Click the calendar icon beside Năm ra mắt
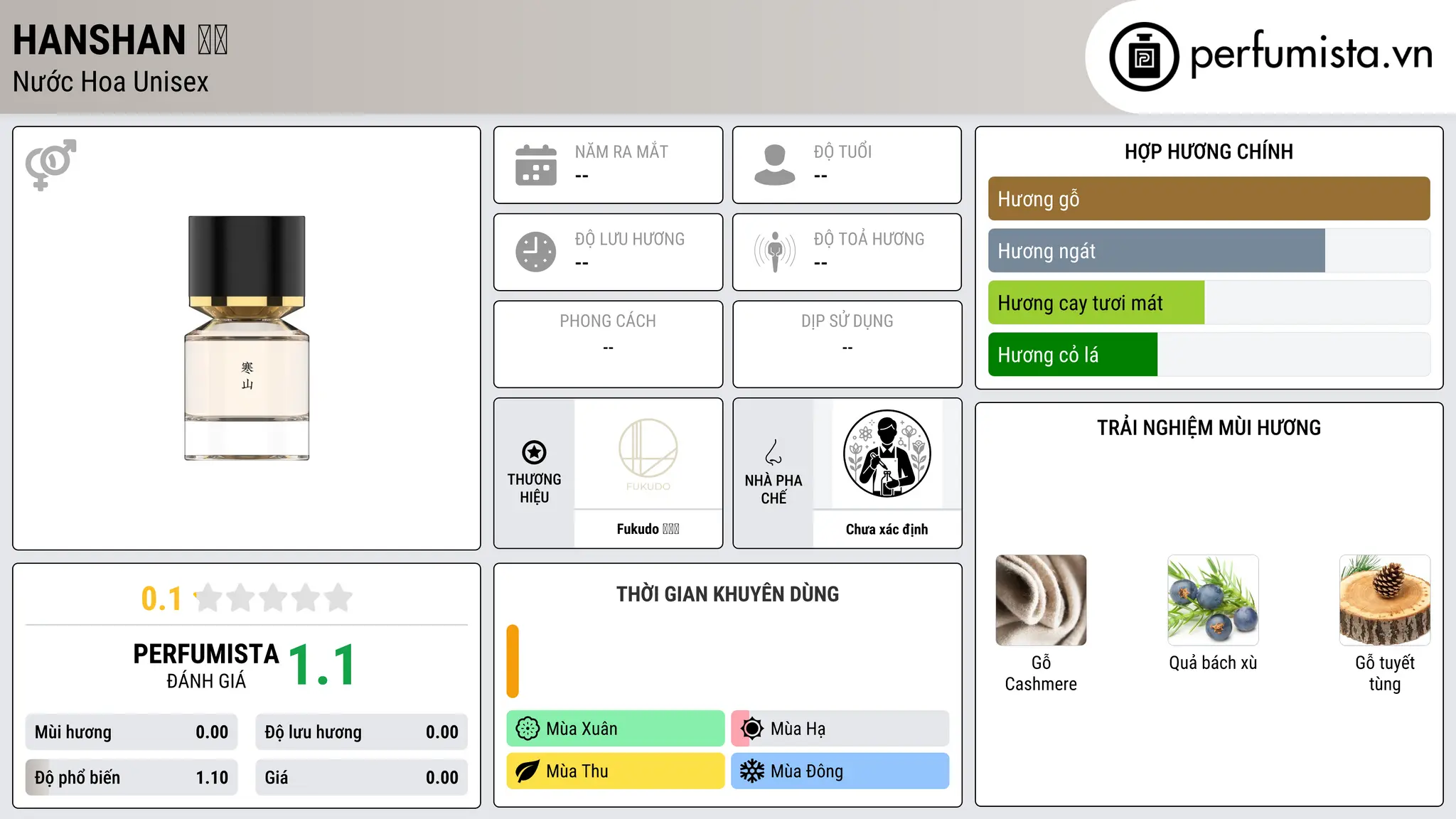The height and width of the screenshot is (819, 1456). click(536, 165)
